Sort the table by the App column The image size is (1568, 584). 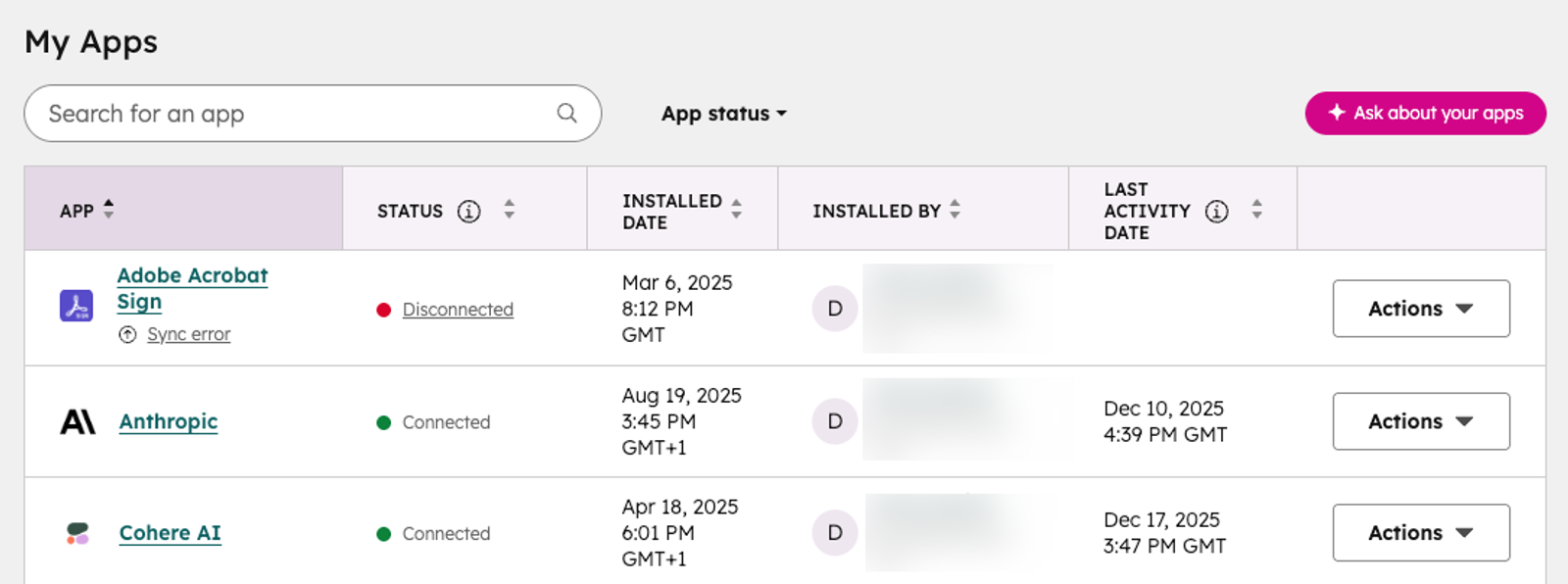(109, 209)
